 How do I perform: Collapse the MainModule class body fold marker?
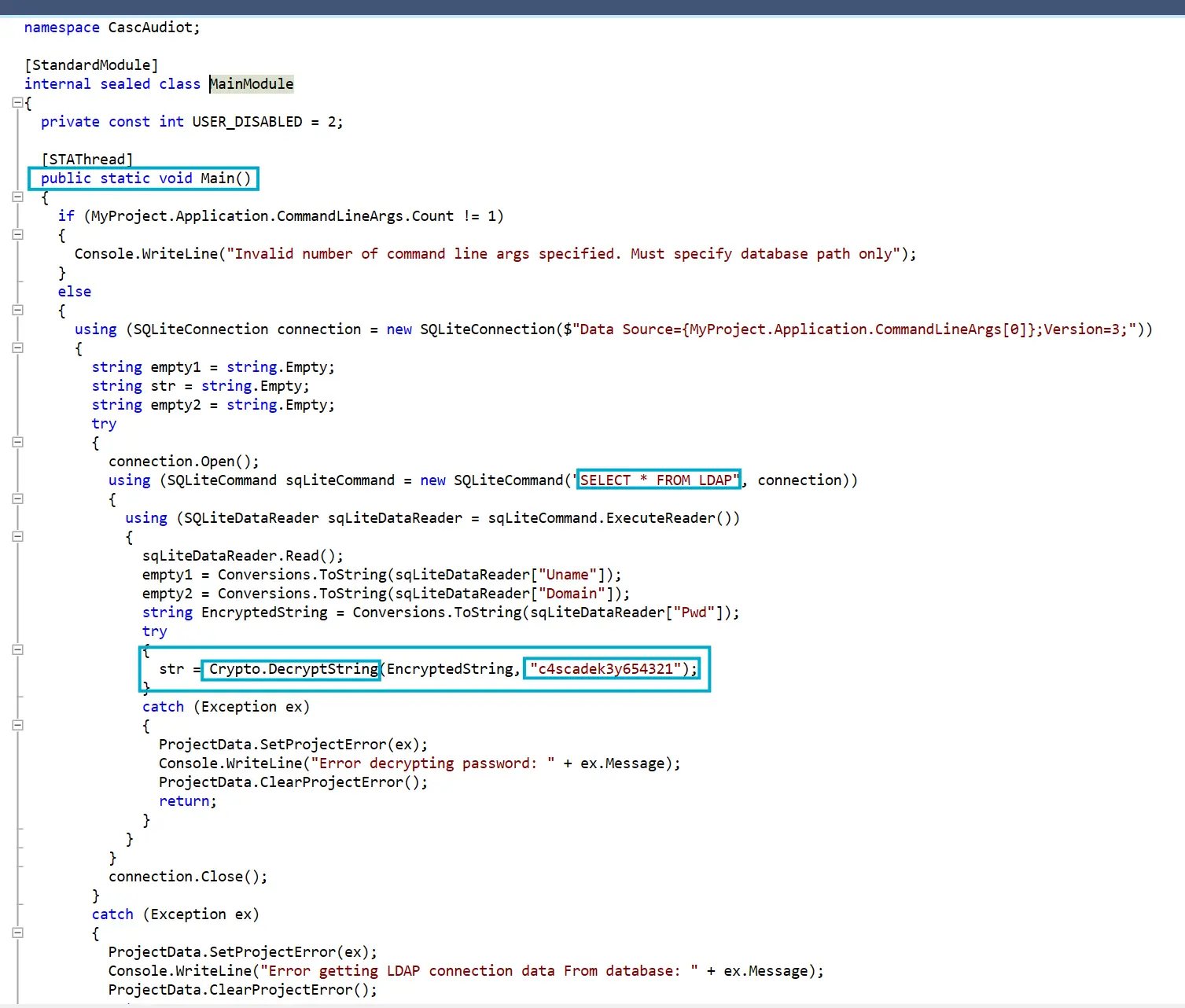[x=17, y=102]
